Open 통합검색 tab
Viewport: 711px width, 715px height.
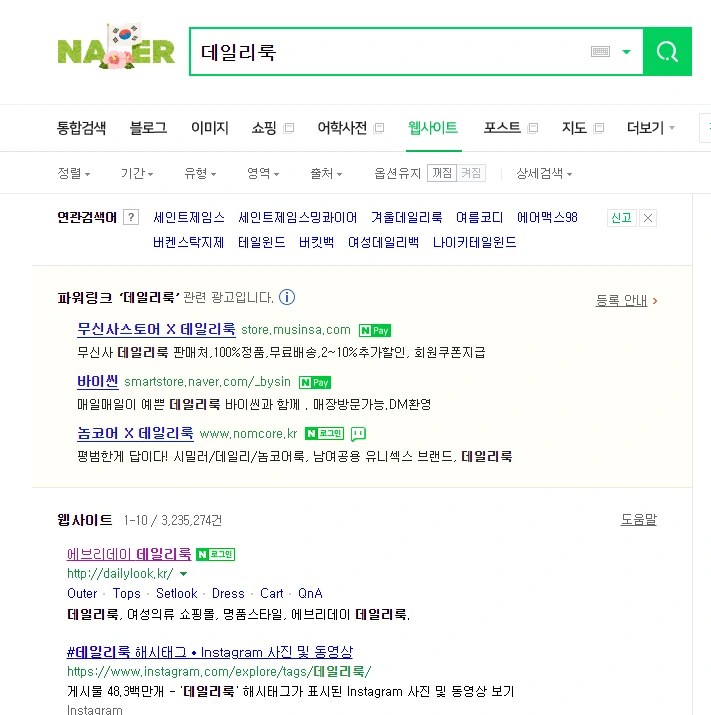(81, 128)
